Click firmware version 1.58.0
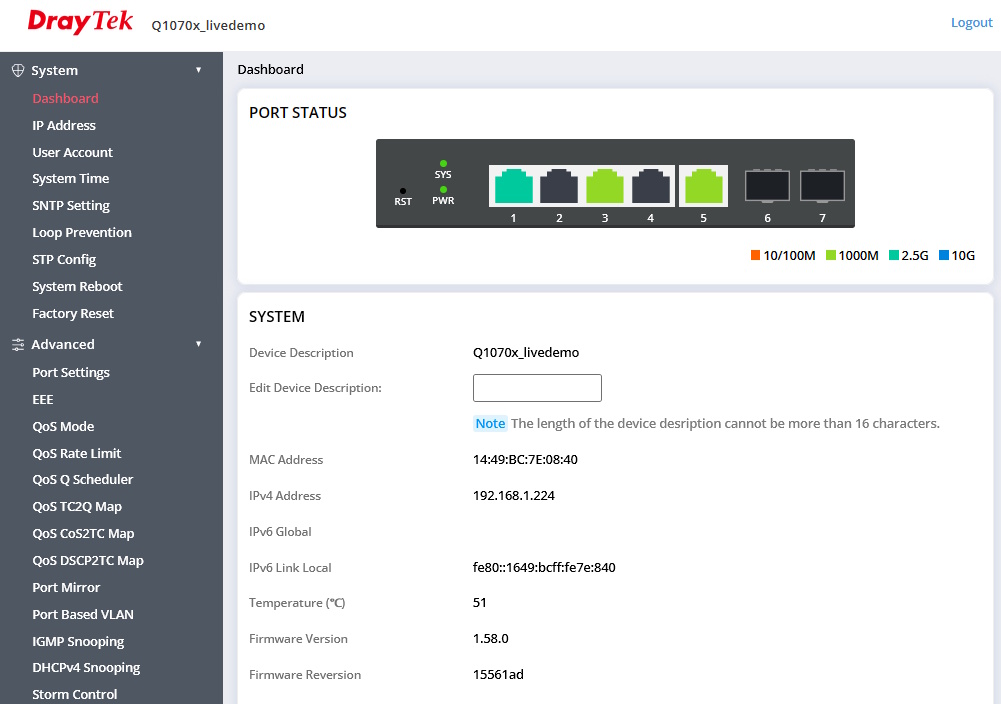 tap(490, 639)
